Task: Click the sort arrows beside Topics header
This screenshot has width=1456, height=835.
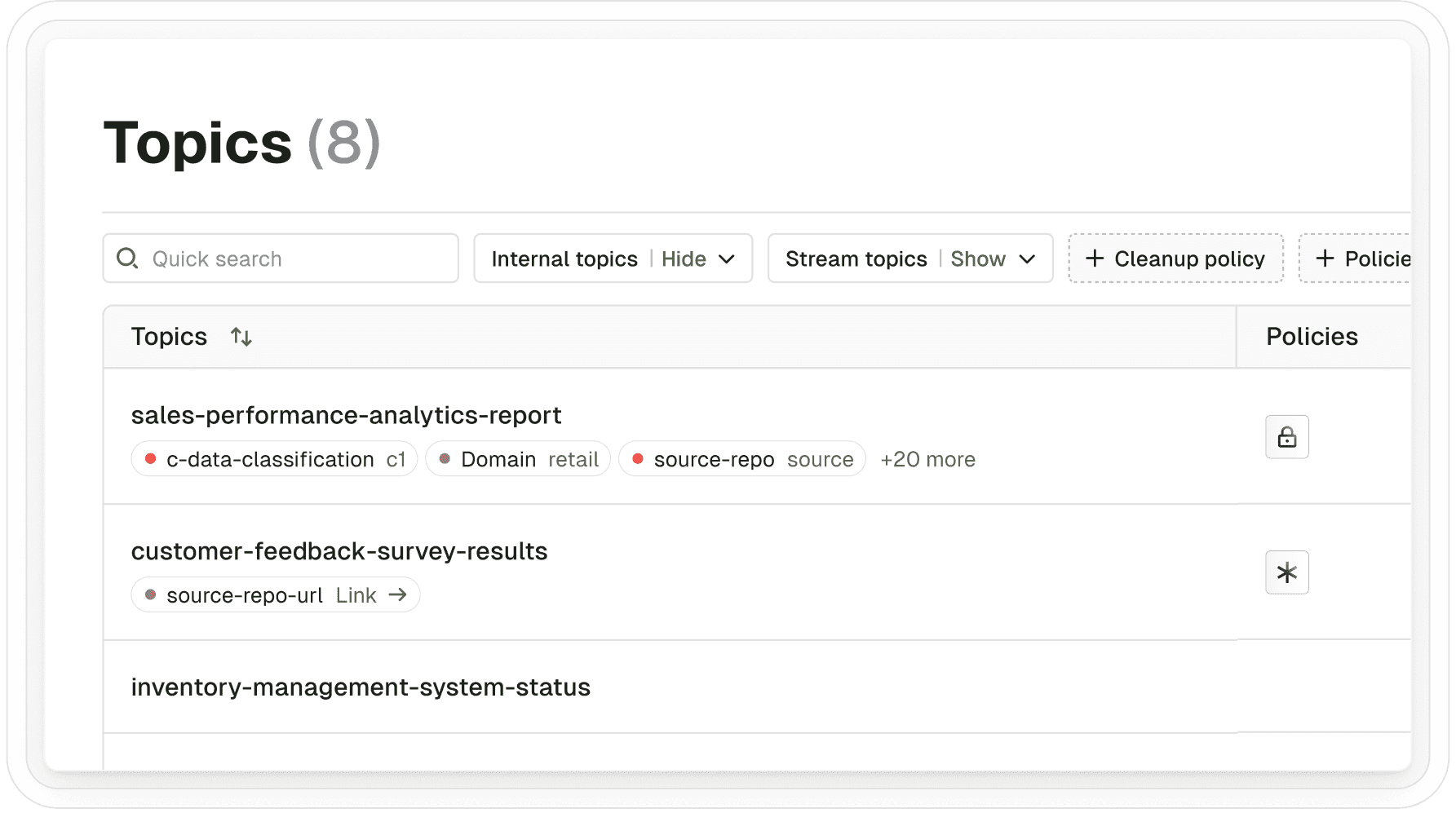Action: 241,337
